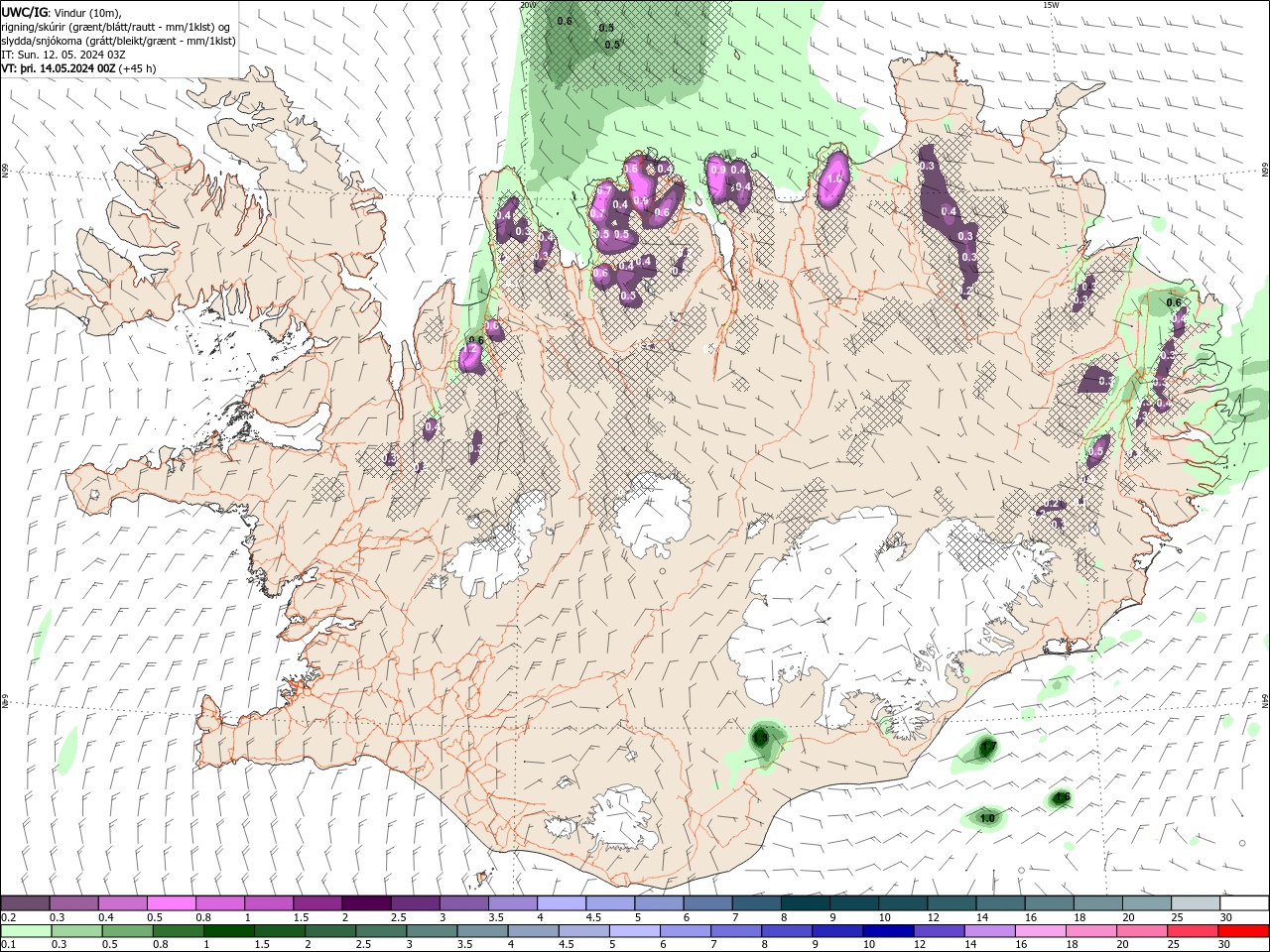The image size is (1270, 952).
Task: Click the '1.6' value on offshore green blob
Action: coord(1062,797)
